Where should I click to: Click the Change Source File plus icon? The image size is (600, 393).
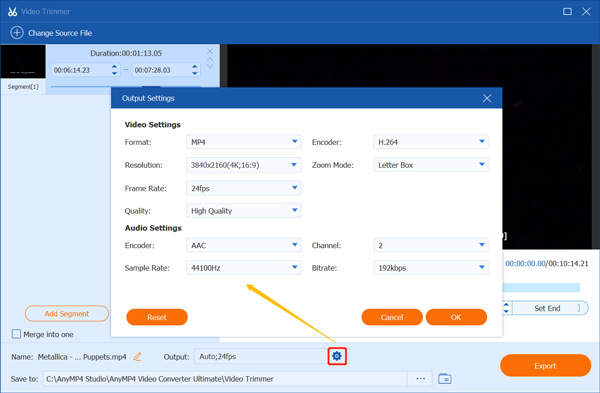[x=16, y=33]
